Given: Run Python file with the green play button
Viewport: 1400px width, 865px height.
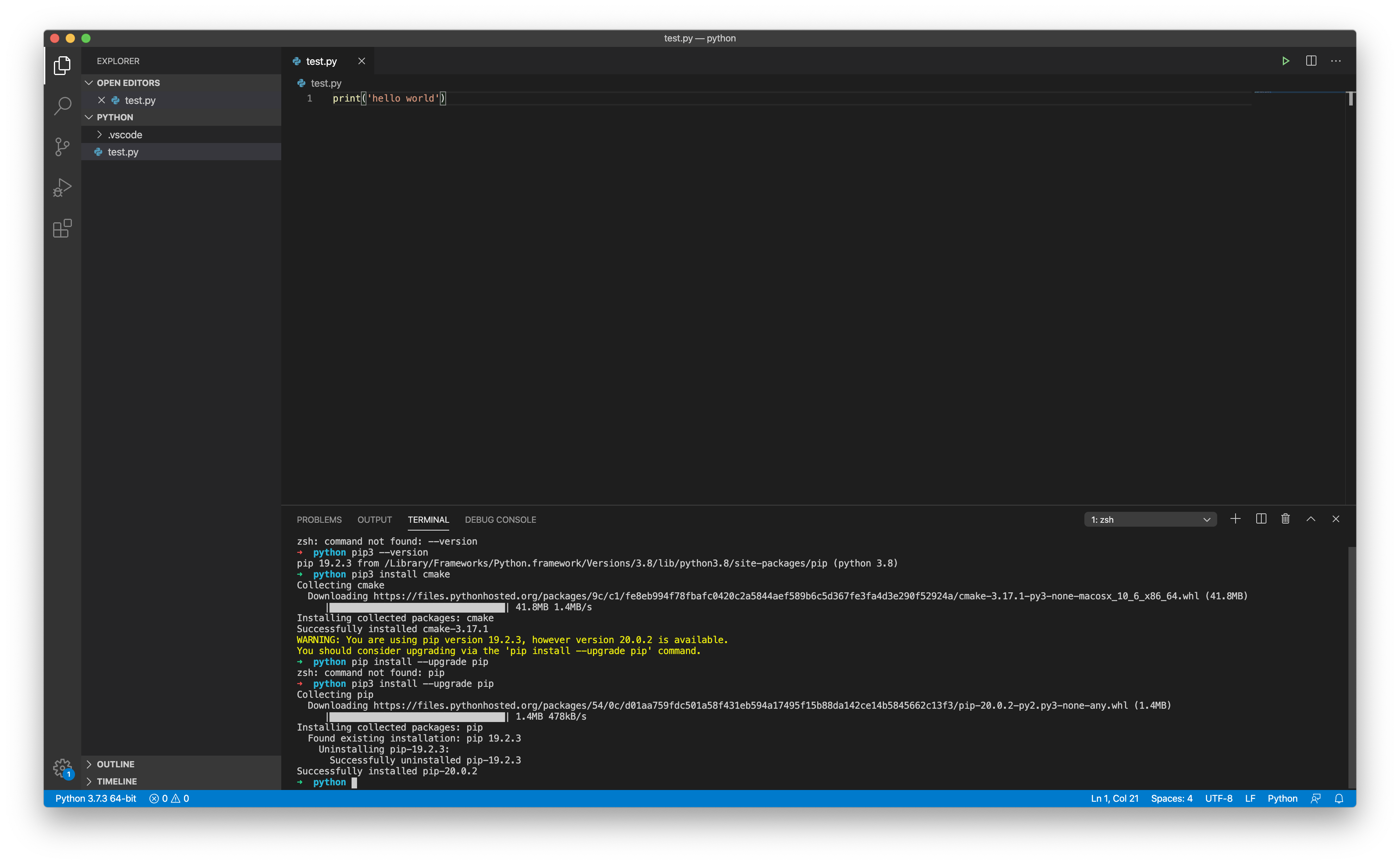Looking at the screenshot, I should click(x=1285, y=61).
